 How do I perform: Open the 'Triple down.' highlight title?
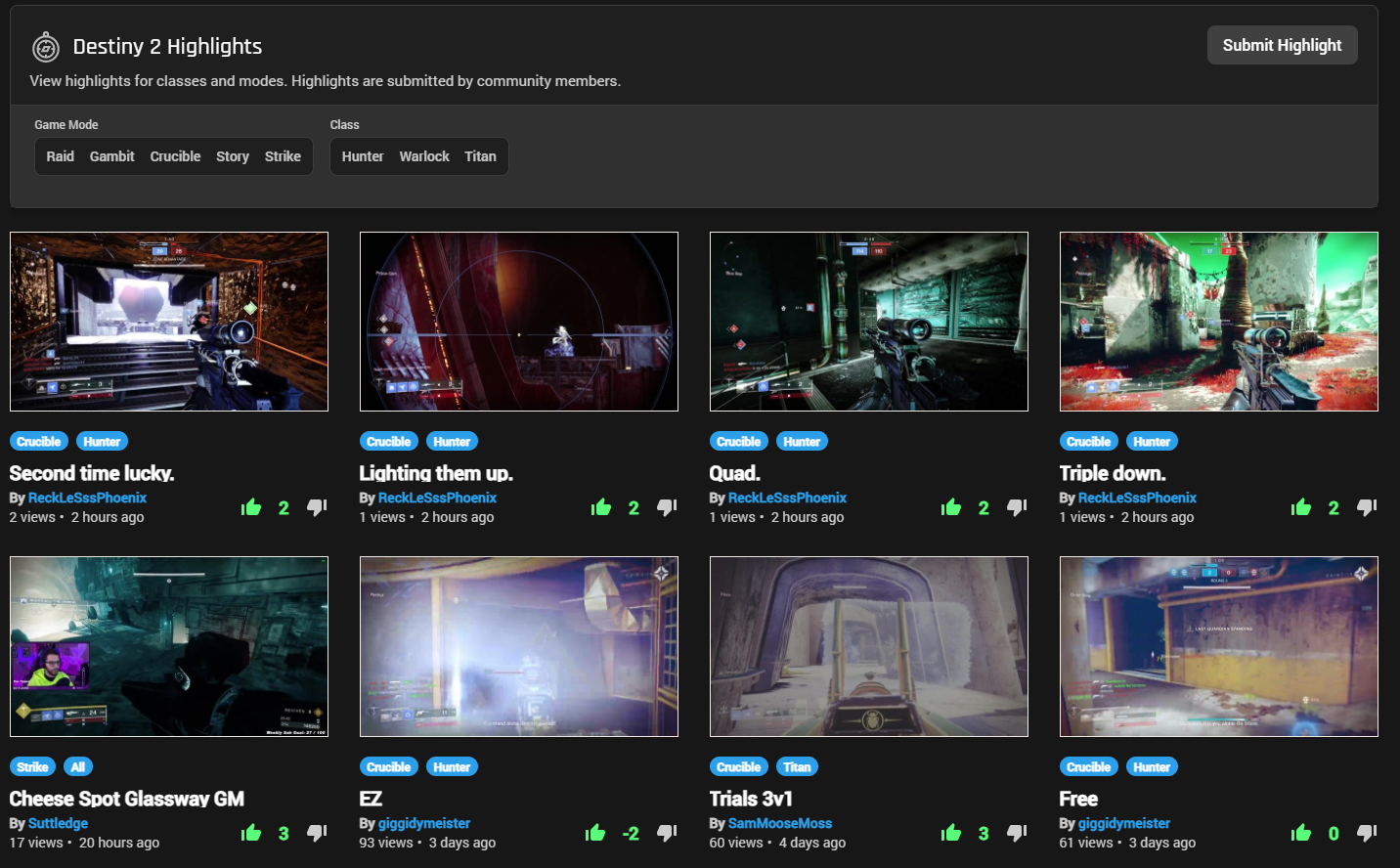point(1113,473)
